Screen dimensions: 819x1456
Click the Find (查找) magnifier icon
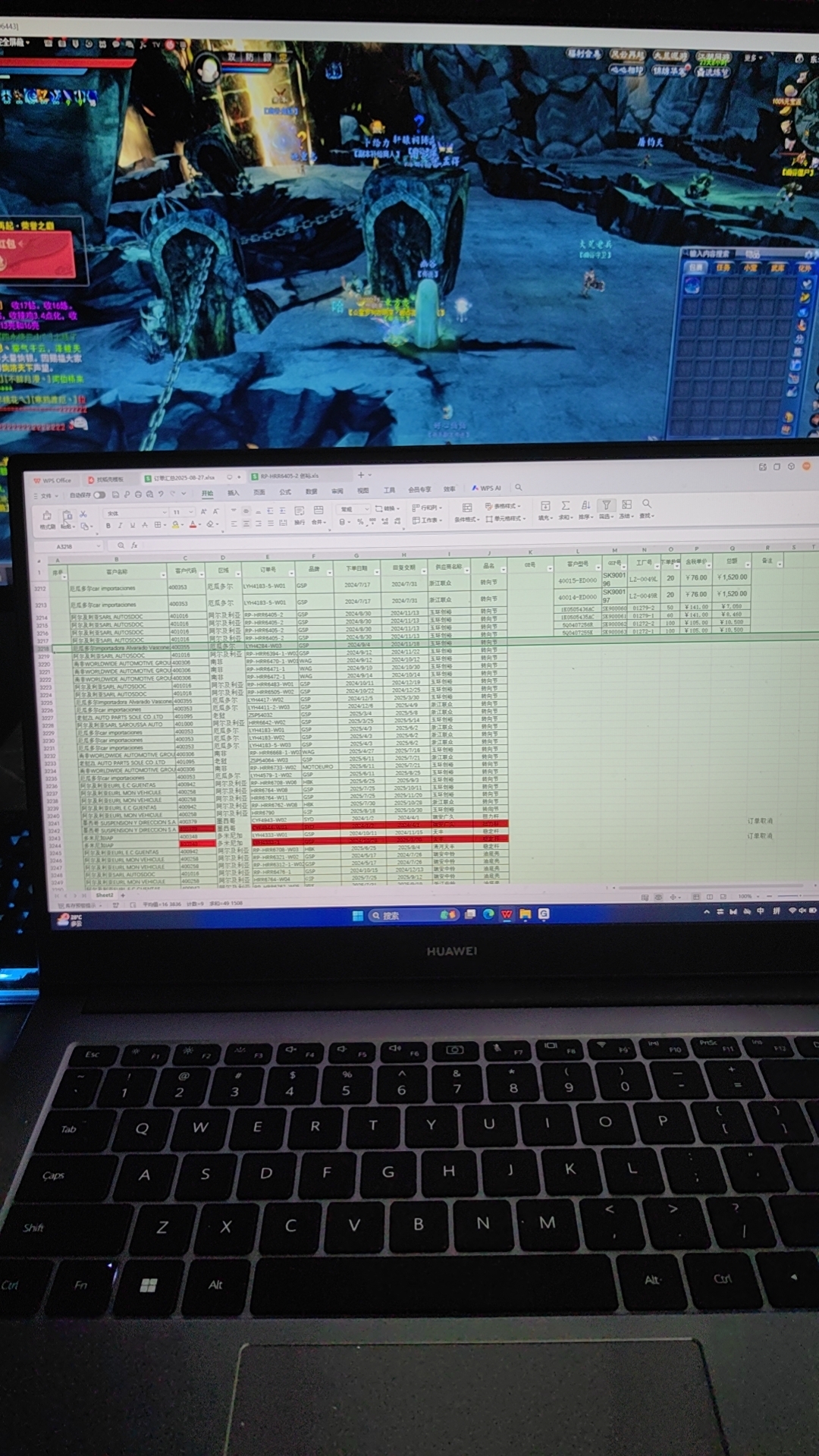(647, 504)
